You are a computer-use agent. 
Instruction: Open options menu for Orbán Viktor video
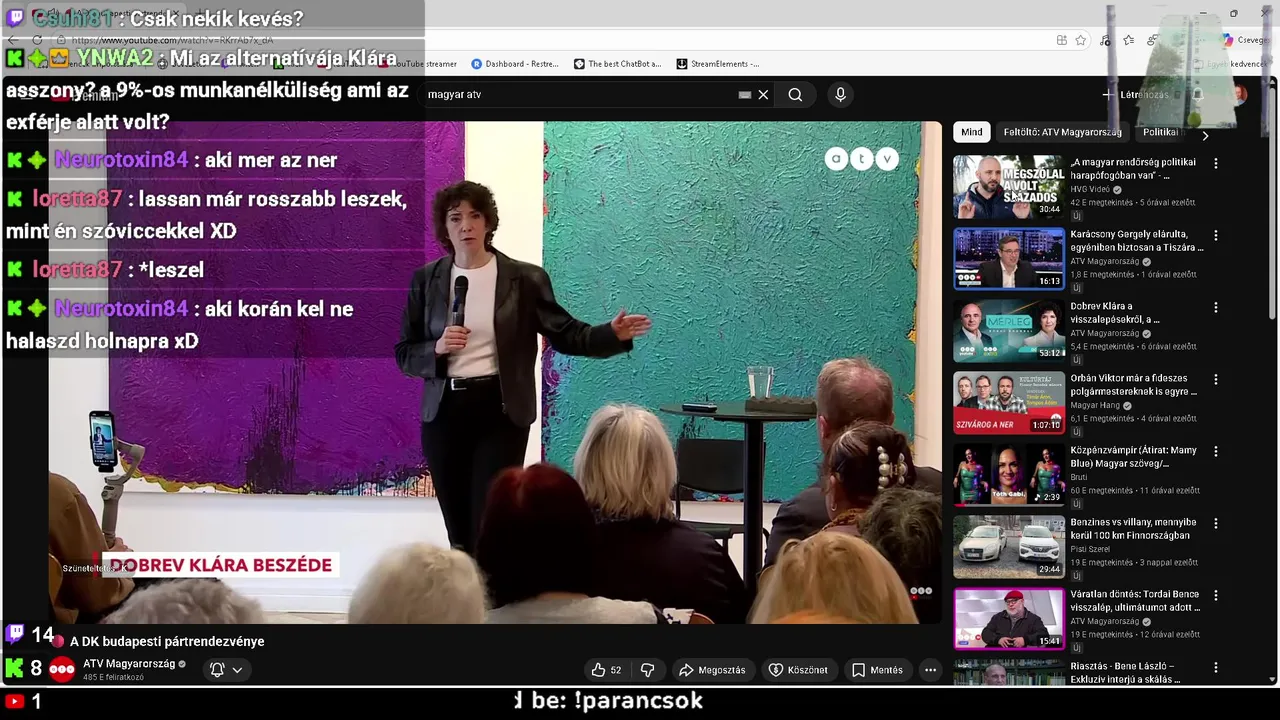click(1216, 379)
